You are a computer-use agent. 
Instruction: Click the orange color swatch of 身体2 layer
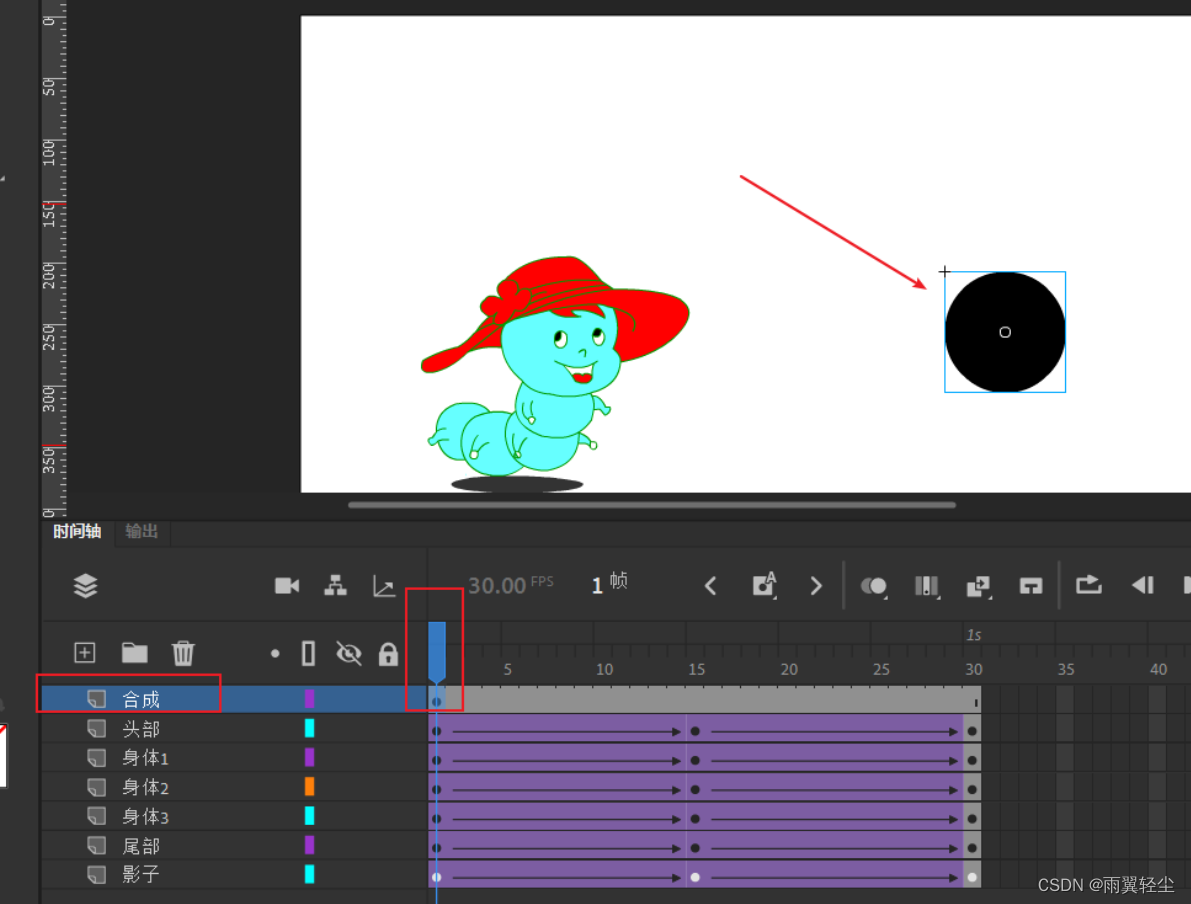pyautogui.click(x=309, y=786)
